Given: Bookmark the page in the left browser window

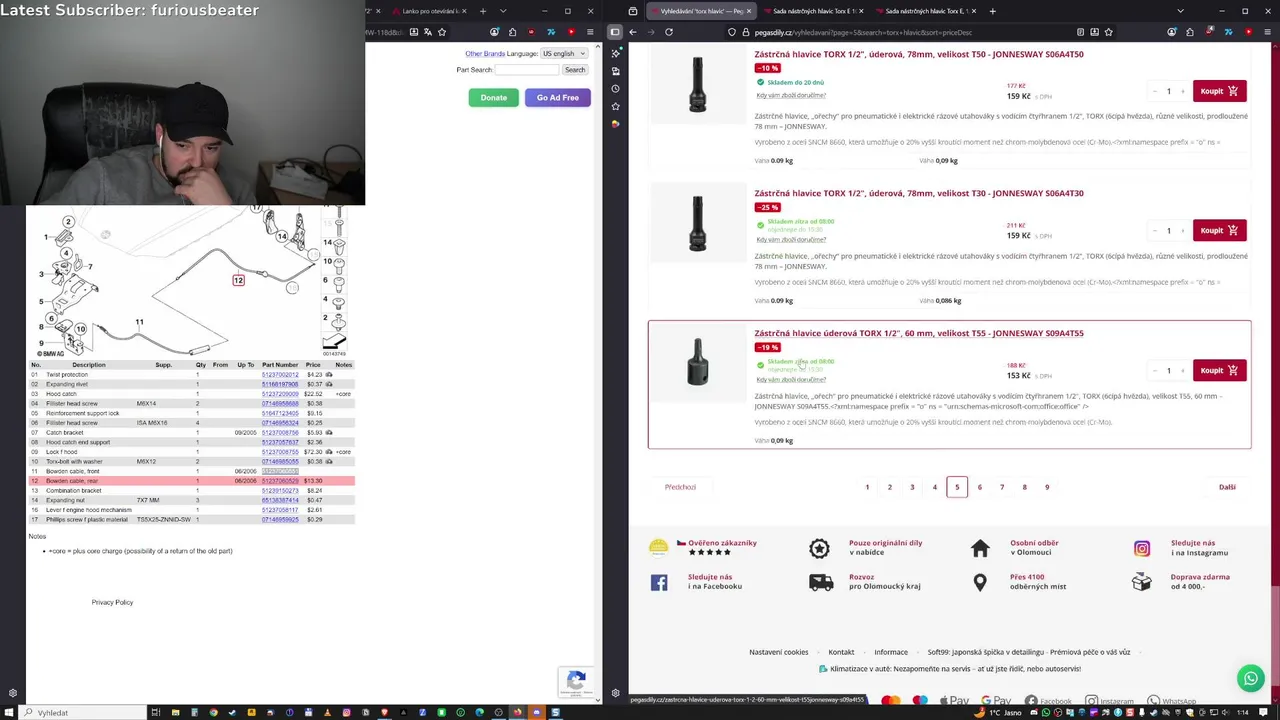Looking at the screenshot, I should pyautogui.click(x=441, y=32).
